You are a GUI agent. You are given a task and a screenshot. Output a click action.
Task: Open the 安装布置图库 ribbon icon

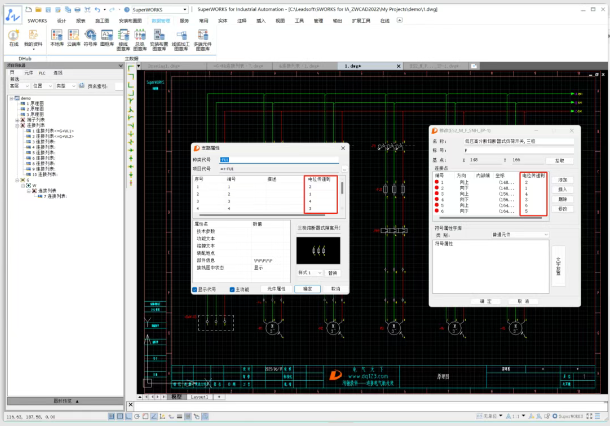coord(159,40)
